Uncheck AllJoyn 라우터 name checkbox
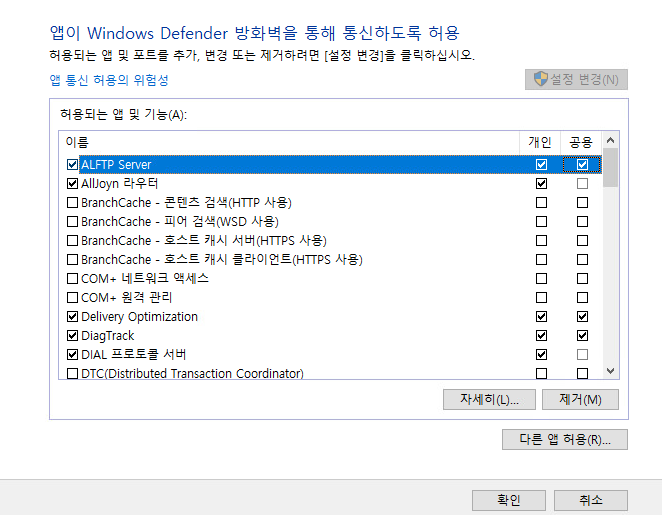 tap(72, 184)
